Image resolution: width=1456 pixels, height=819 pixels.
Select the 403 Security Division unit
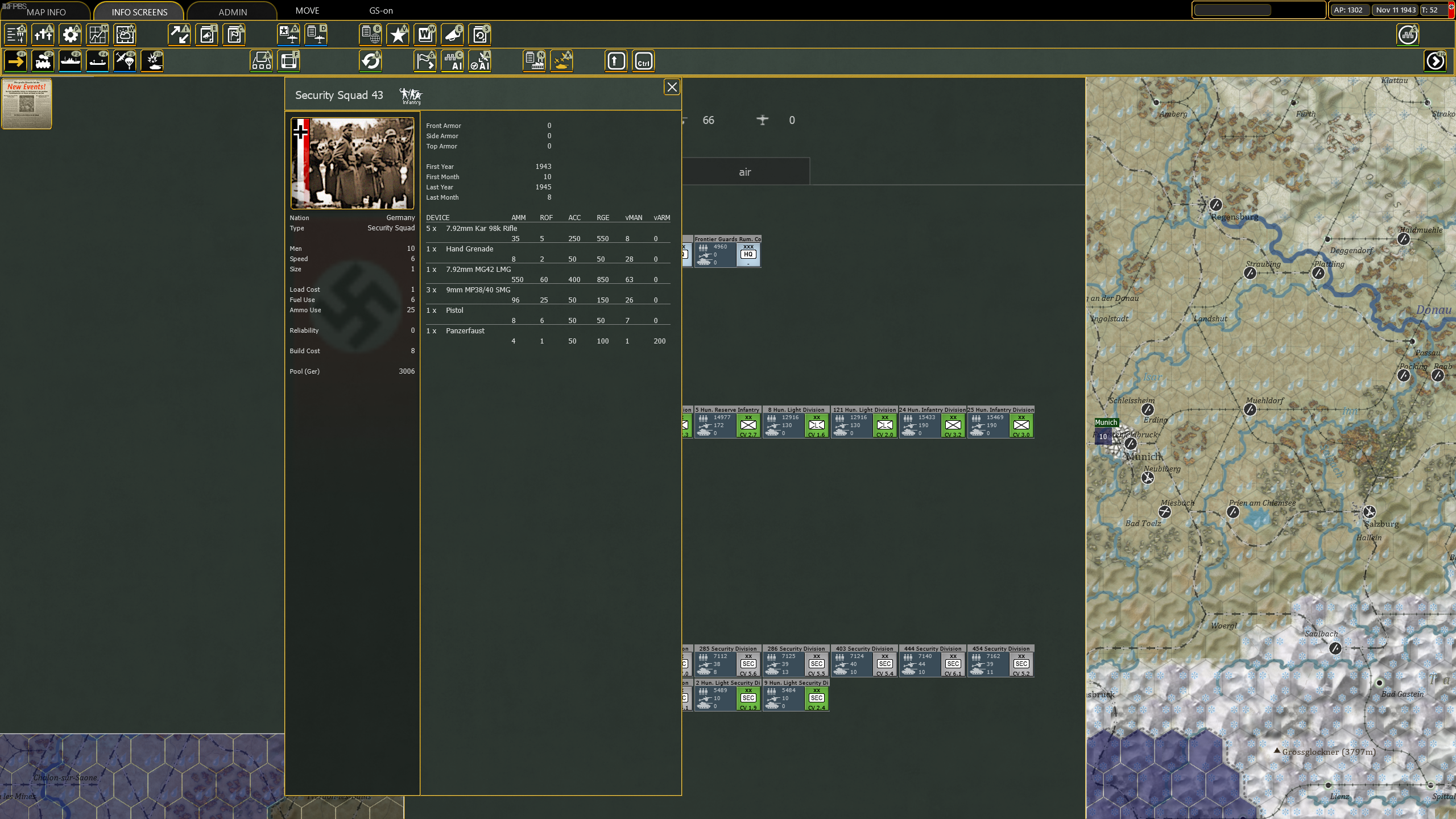pos(864,661)
